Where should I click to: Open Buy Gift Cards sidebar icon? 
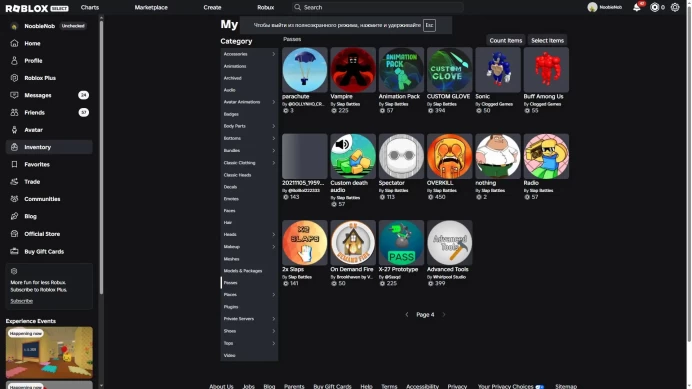pyautogui.click(x=14, y=251)
